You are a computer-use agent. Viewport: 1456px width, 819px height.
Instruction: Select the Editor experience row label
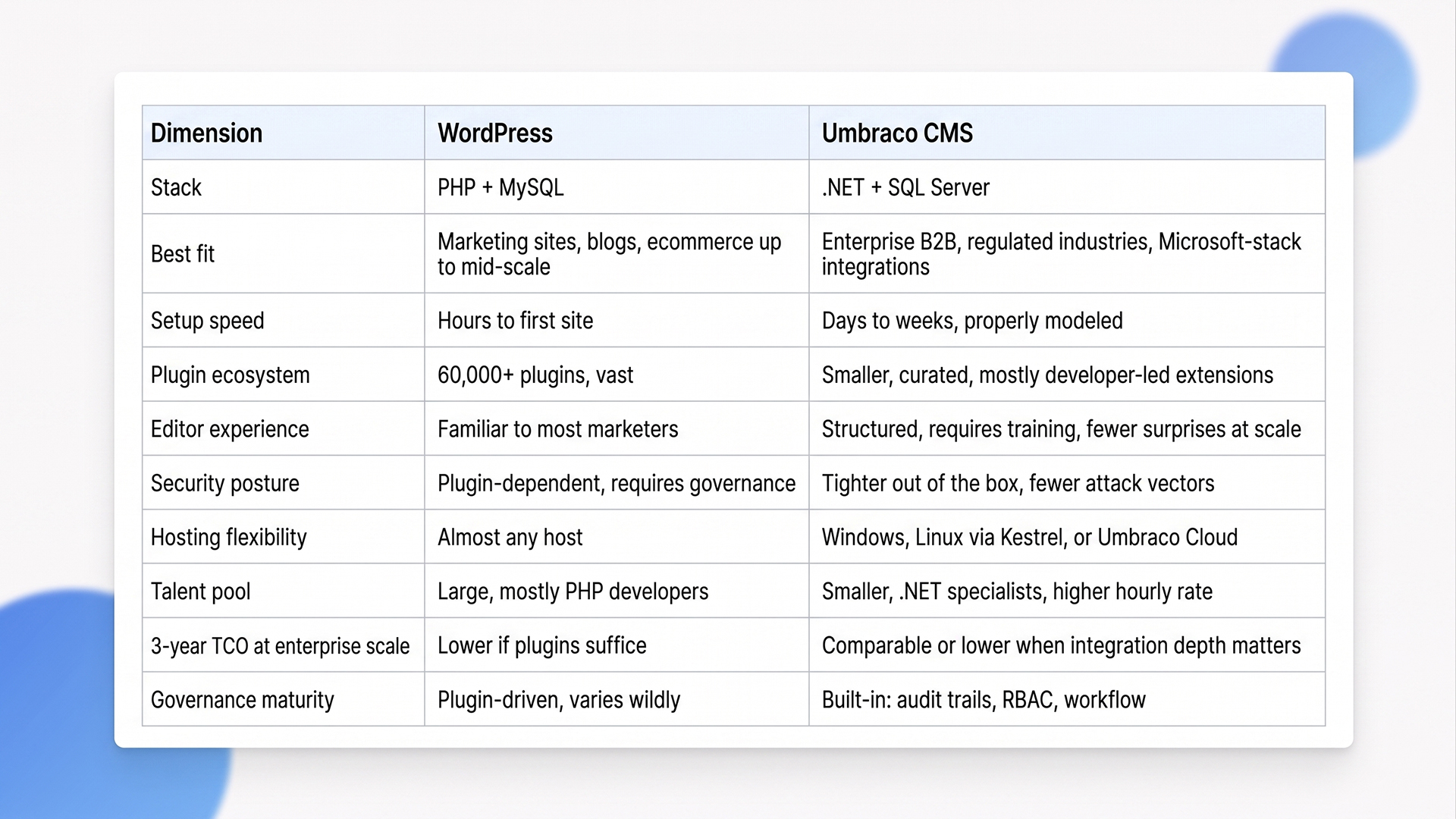[x=283, y=429]
